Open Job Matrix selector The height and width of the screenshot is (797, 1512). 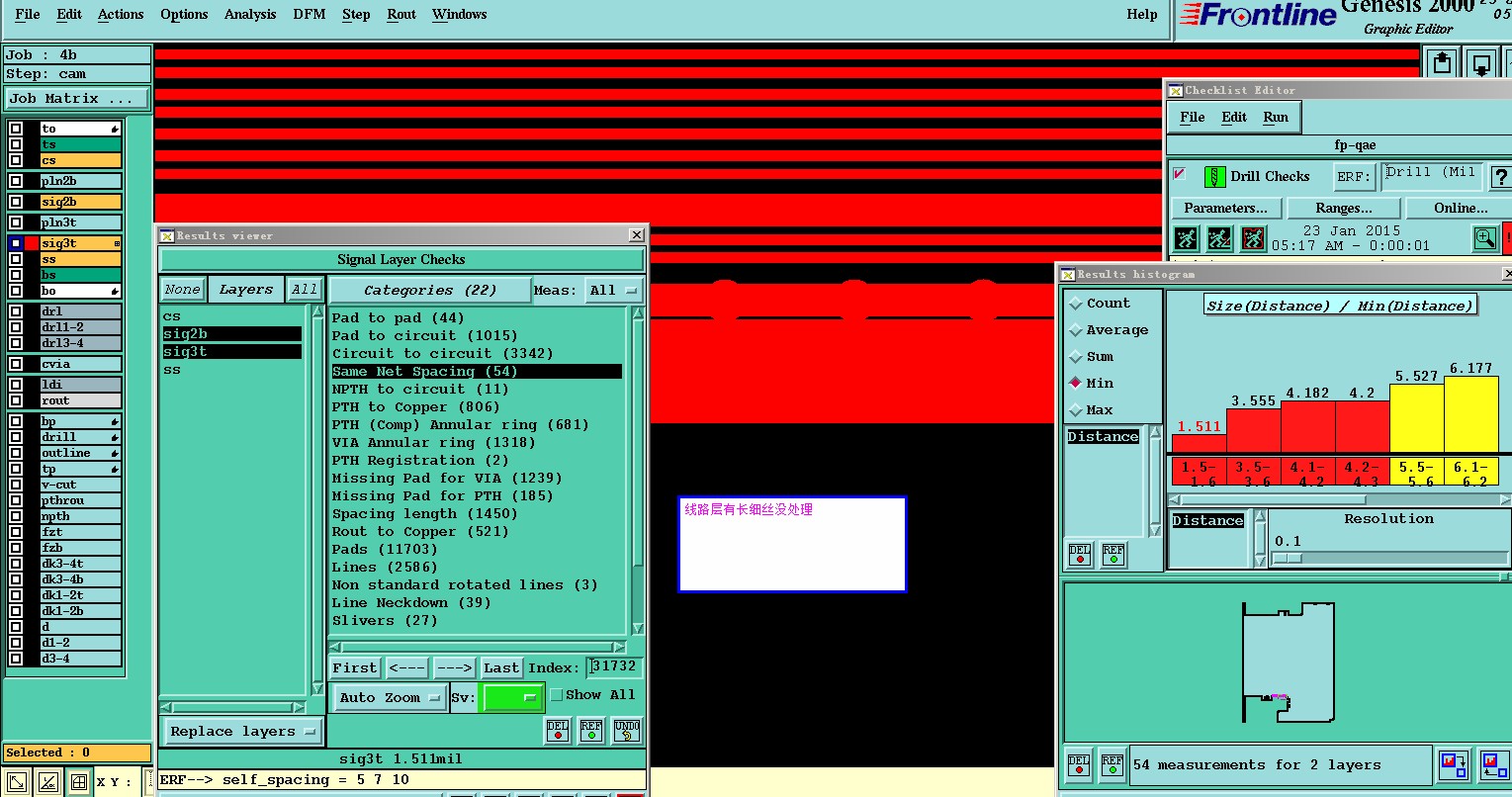(77, 99)
